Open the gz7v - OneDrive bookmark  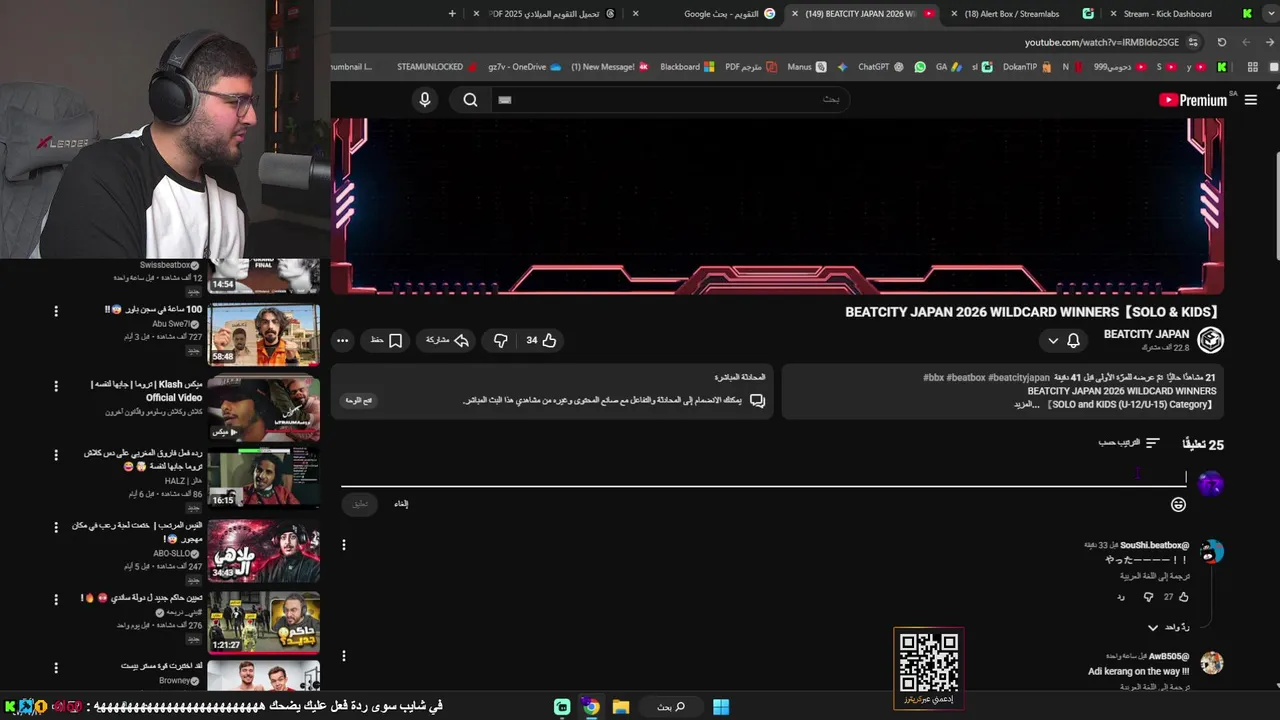tap(524, 67)
